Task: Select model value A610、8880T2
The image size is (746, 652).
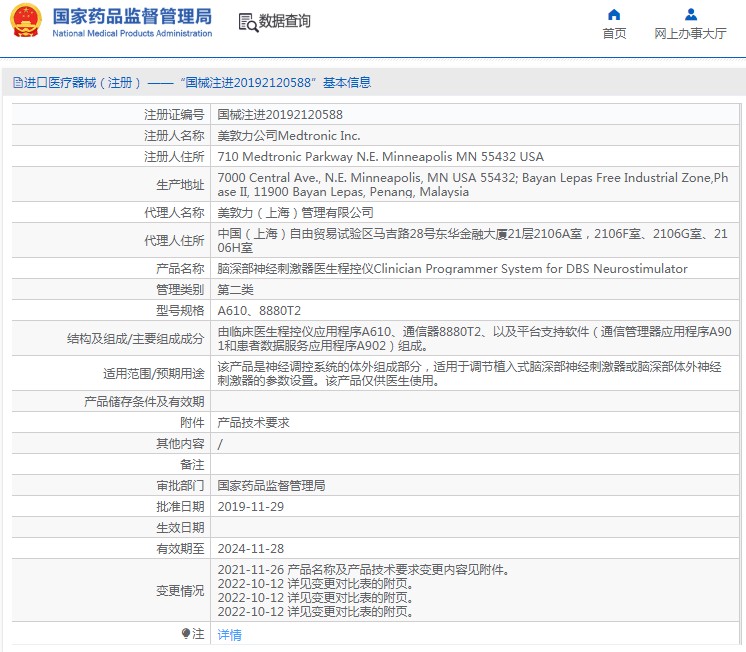Action: 259,310
